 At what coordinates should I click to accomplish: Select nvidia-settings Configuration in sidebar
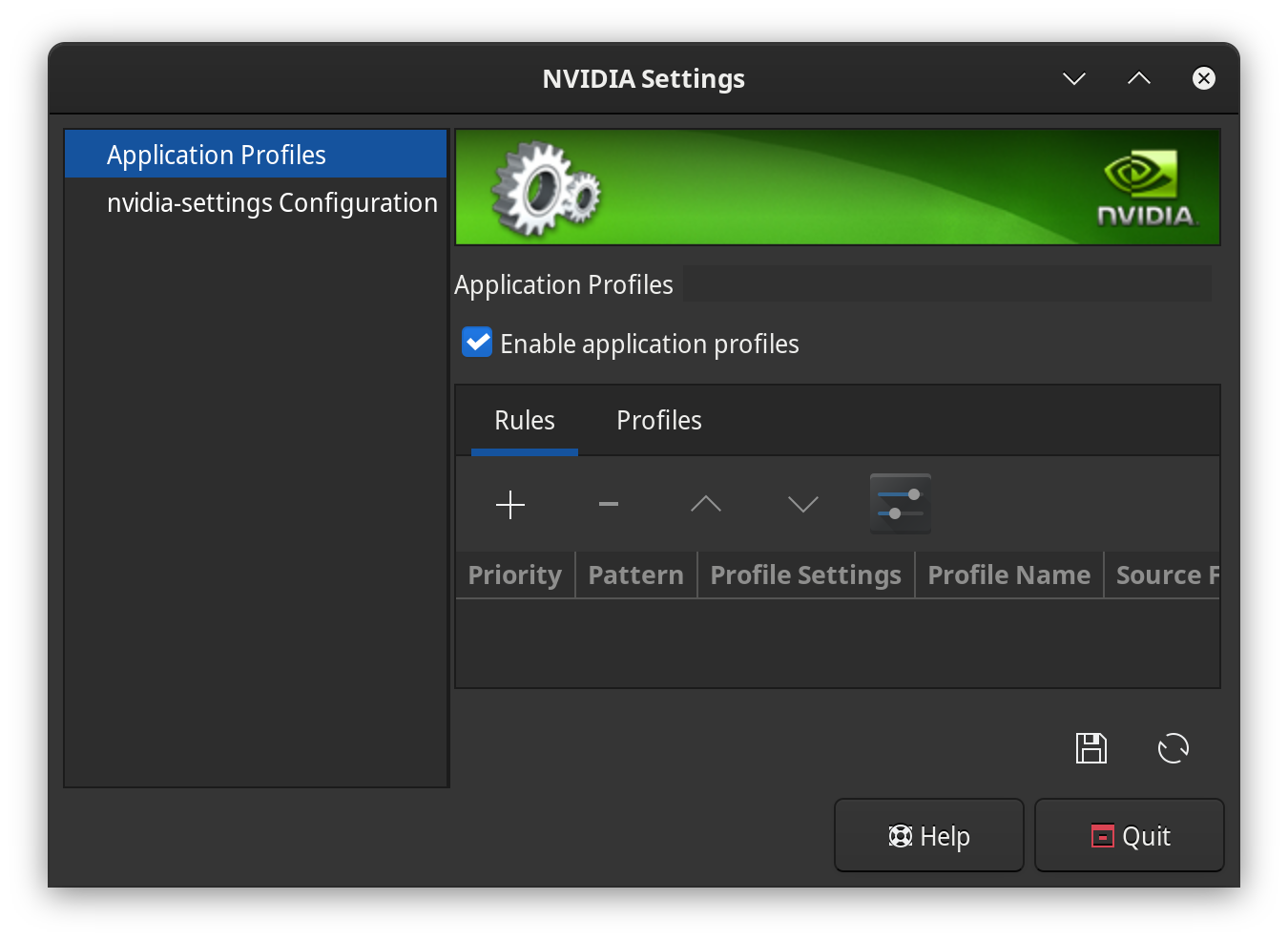pyautogui.click(x=272, y=203)
